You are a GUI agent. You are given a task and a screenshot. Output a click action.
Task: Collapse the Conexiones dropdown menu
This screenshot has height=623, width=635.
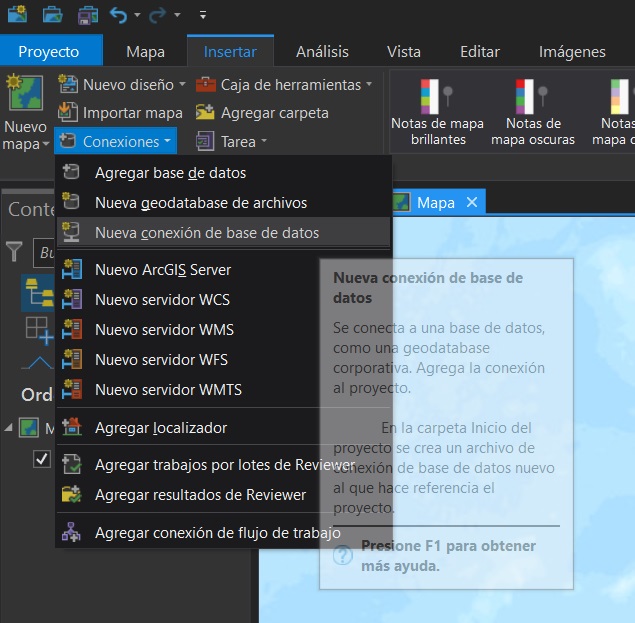coord(115,141)
